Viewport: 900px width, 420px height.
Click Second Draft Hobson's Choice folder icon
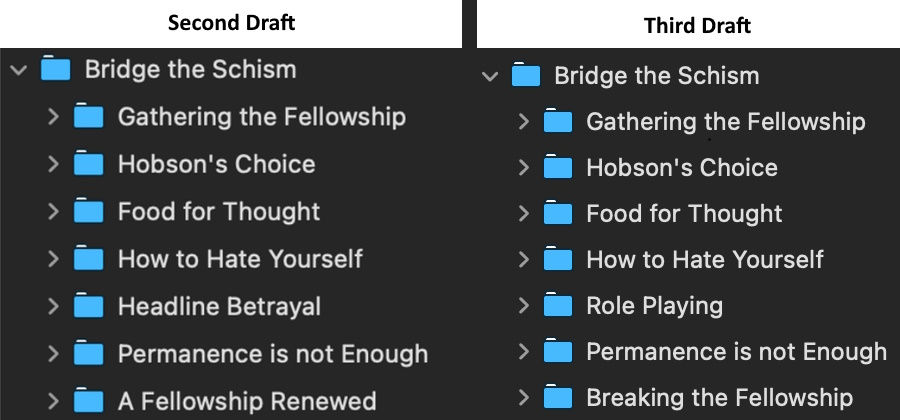(89, 164)
